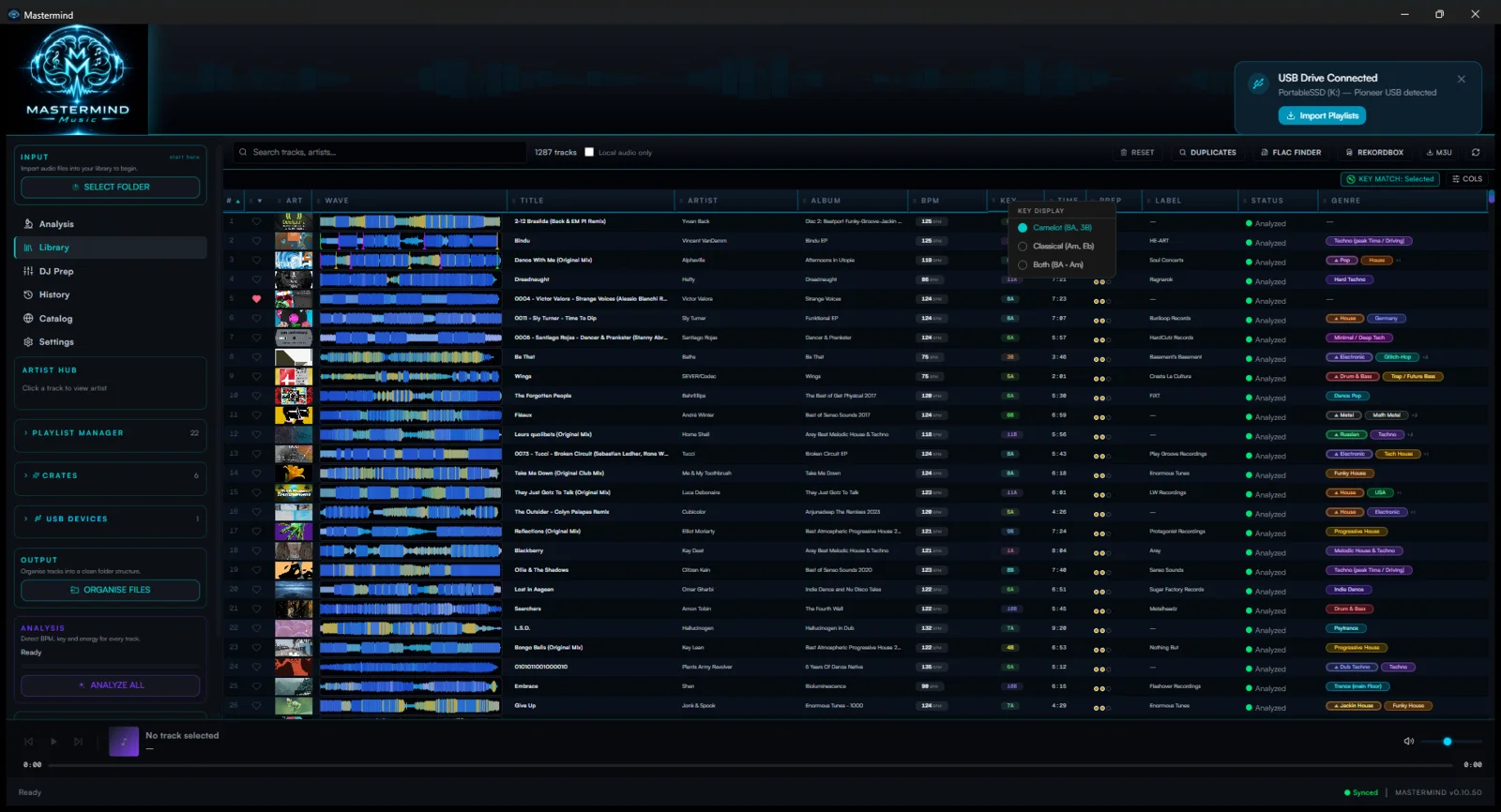The image size is (1501, 812).
Task: Click the ORGANISE FILES button
Action: pos(111,590)
